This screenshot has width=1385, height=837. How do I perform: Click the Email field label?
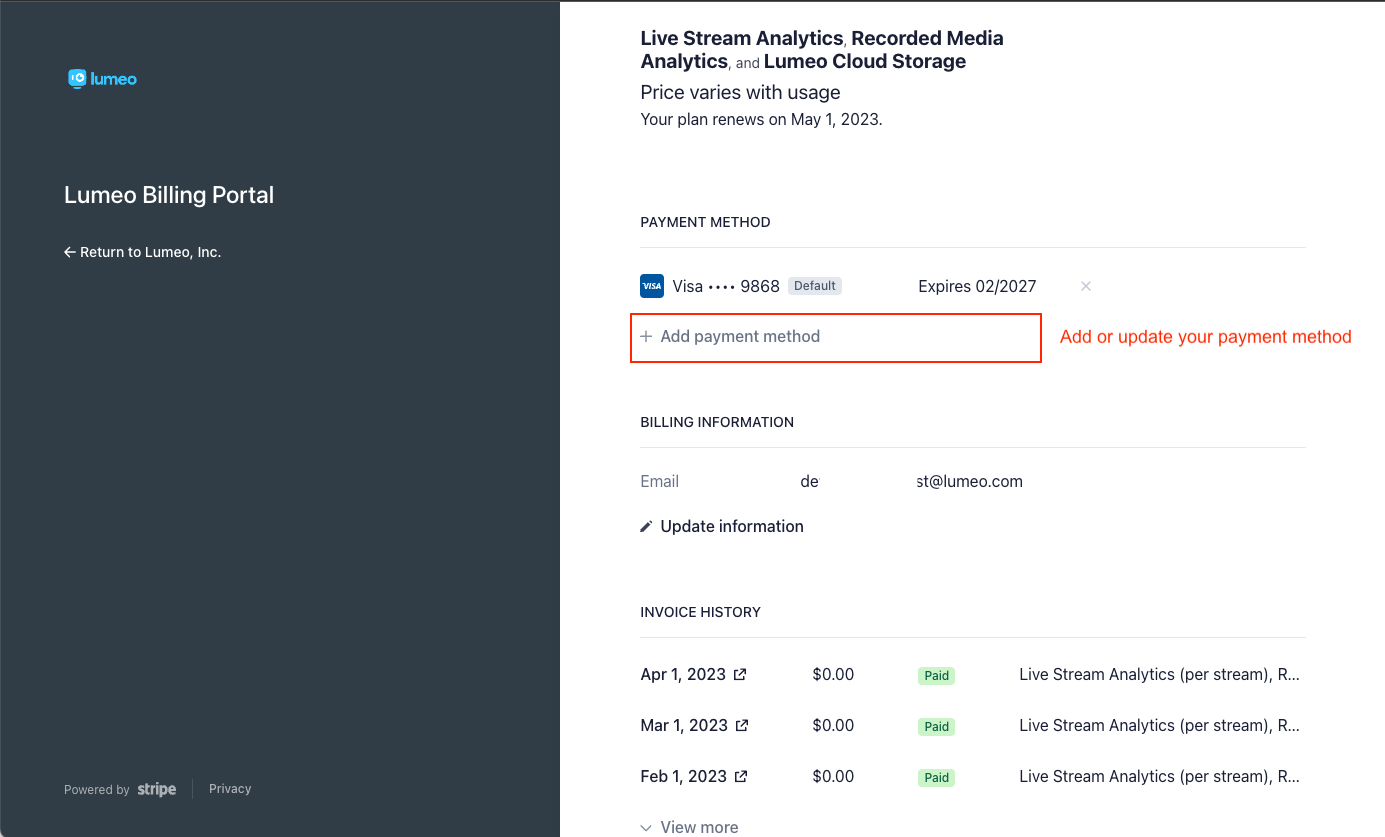pyautogui.click(x=659, y=481)
